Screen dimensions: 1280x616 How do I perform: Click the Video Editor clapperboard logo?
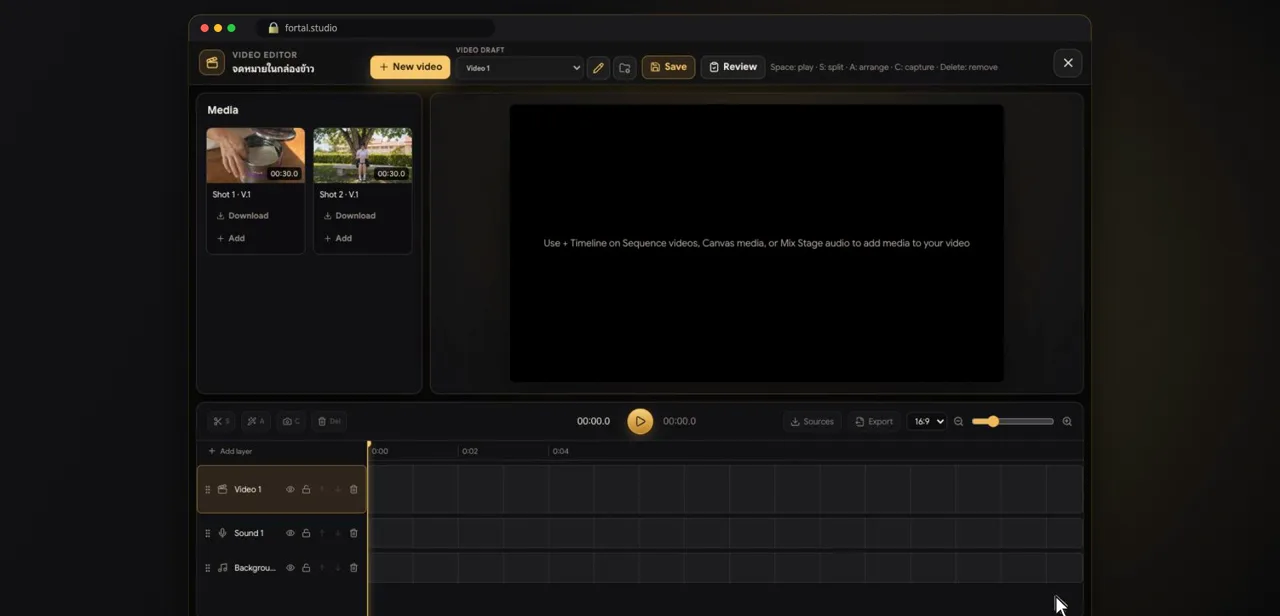[212, 63]
